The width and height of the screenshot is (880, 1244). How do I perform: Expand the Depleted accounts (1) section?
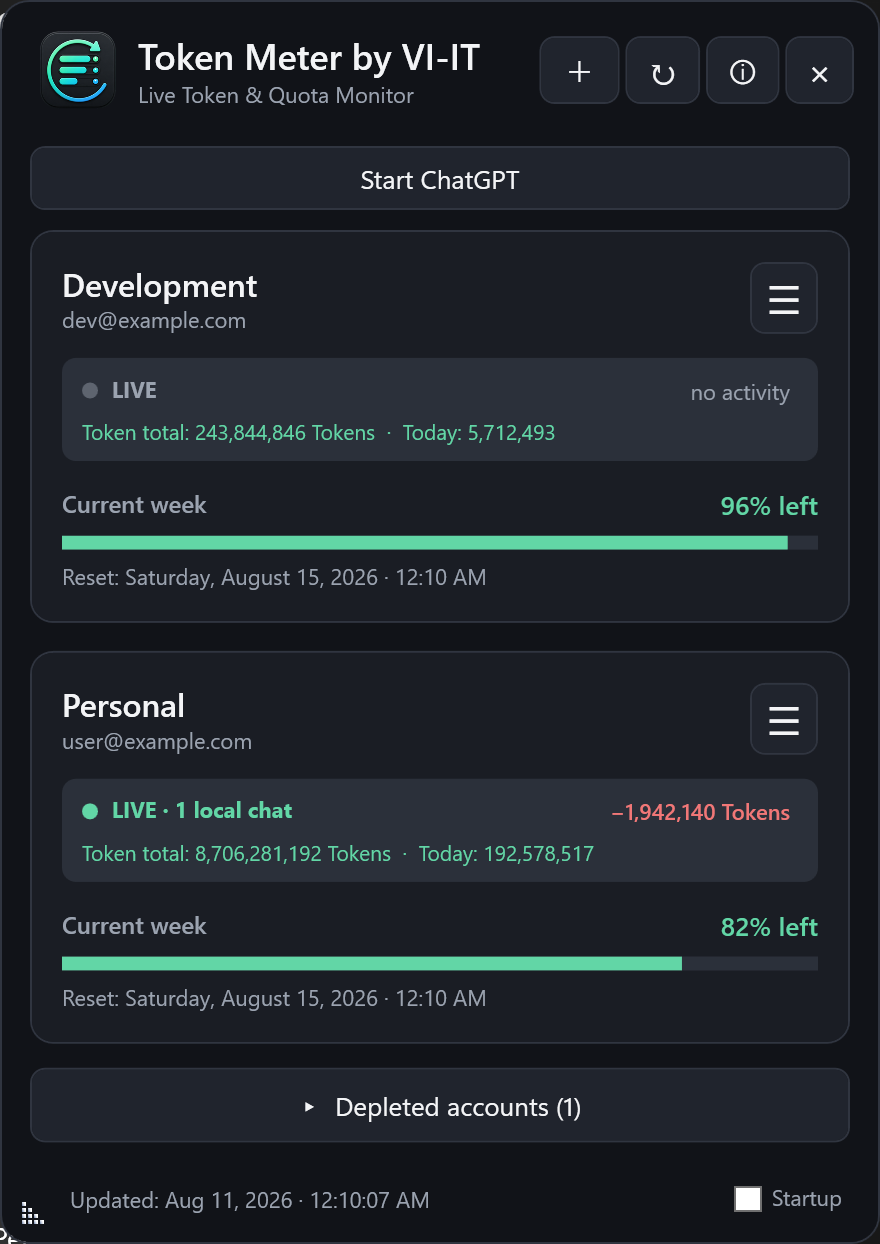tap(440, 1106)
